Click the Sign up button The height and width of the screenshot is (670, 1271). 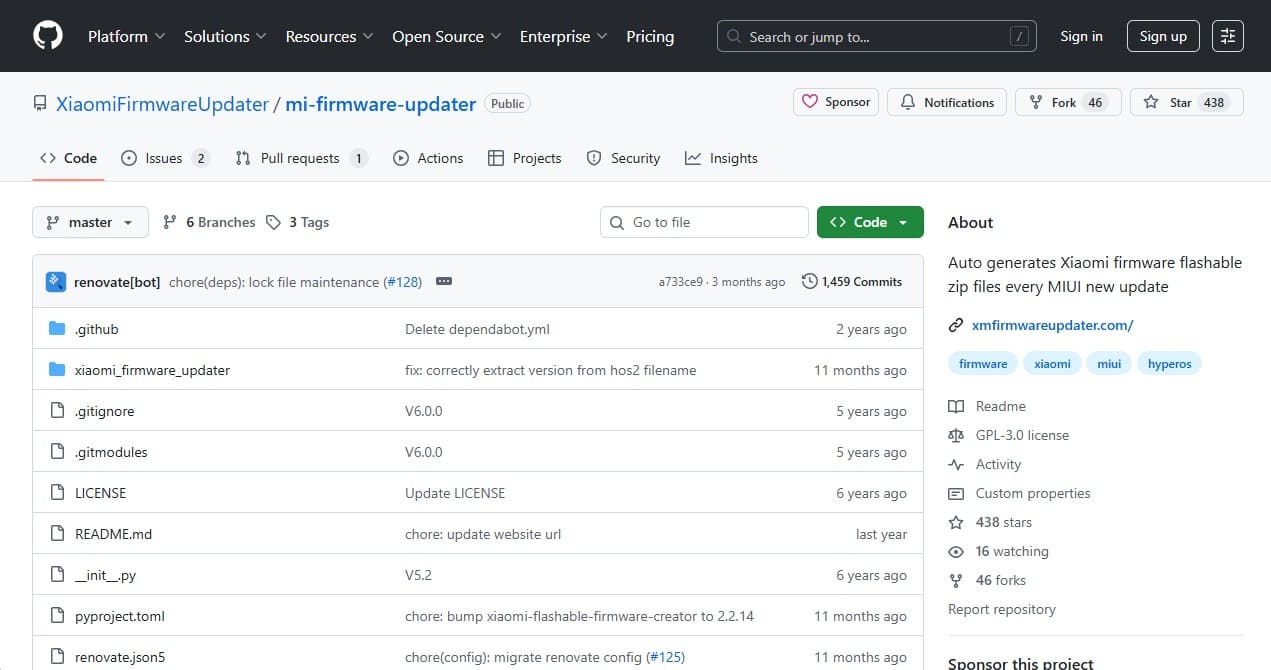click(x=1163, y=36)
